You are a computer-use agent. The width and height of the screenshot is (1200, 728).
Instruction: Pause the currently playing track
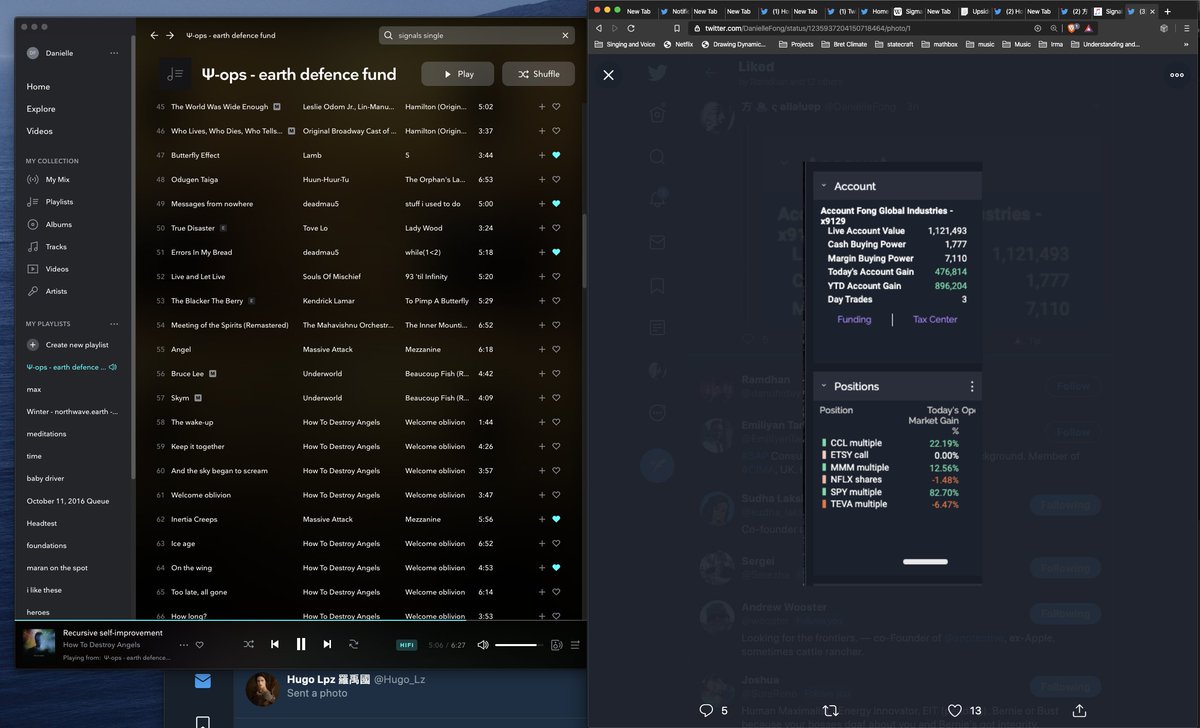coord(301,645)
